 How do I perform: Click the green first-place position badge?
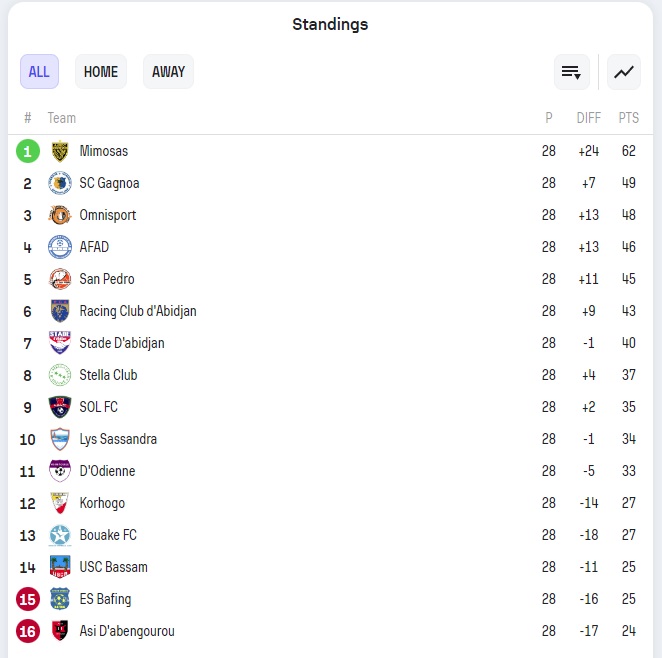pyautogui.click(x=28, y=151)
